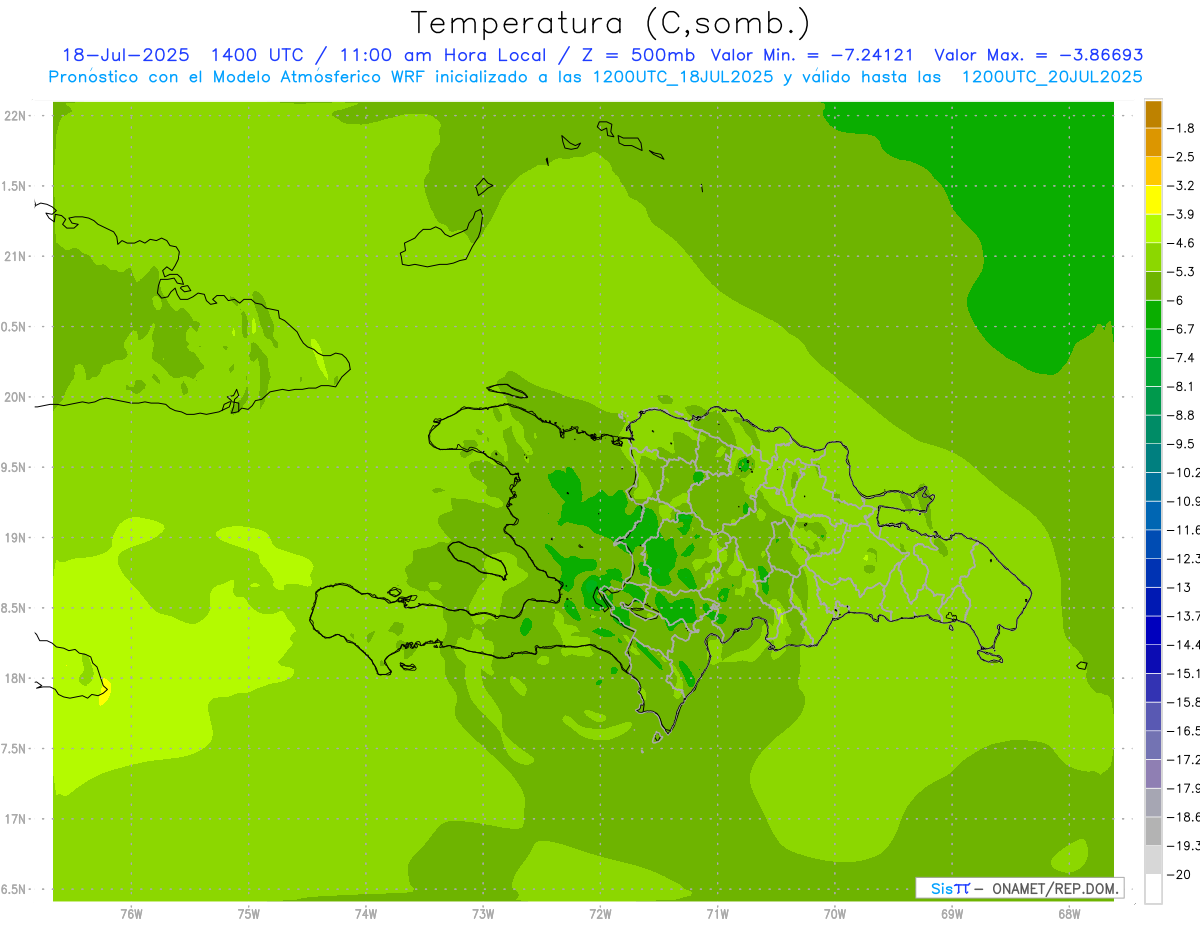Screen dimensions: 1200x927
Task: Click the '-13' colorbar label
Action: pyautogui.click(x=1178, y=587)
